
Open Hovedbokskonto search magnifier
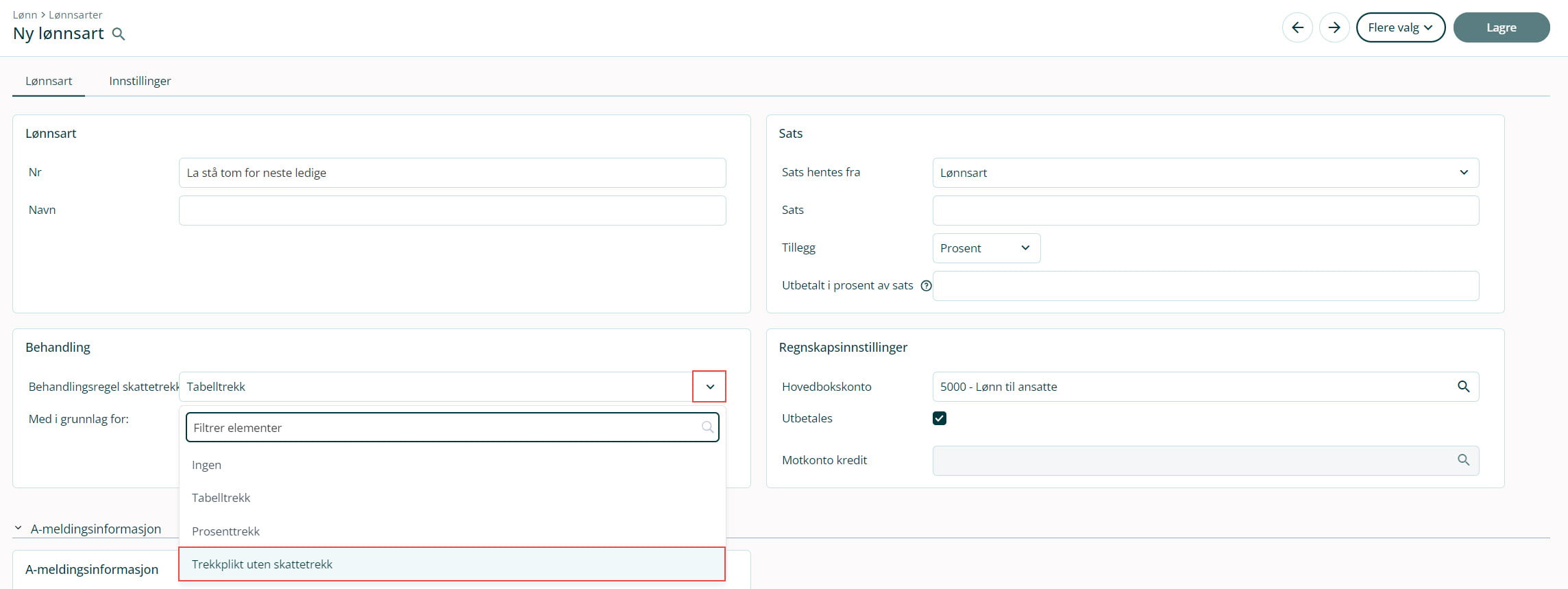coord(1463,387)
